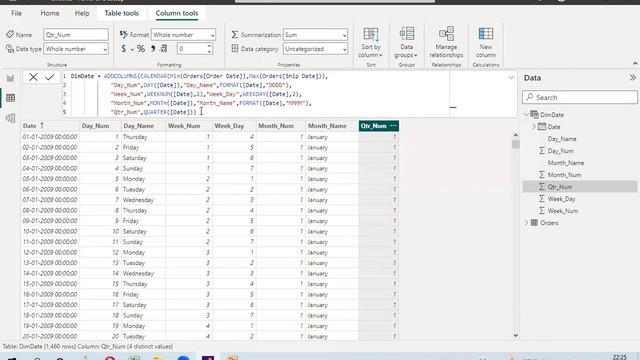
Task: Open Data type dropdown
Action: [x=76, y=49]
